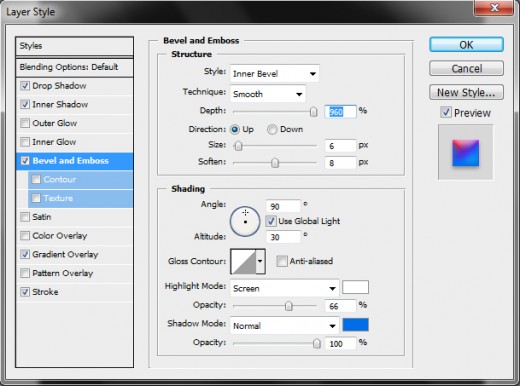
Task: Toggle the Gradient Overlay checkbox
Action: coord(25,254)
